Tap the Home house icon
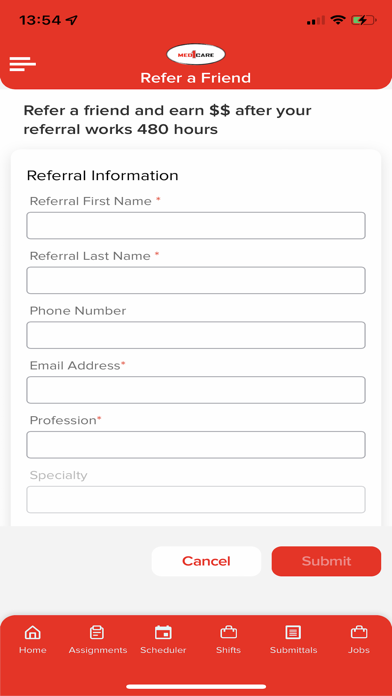Image resolution: width=392 pixels, height=696 pixels. pos(32,632)
